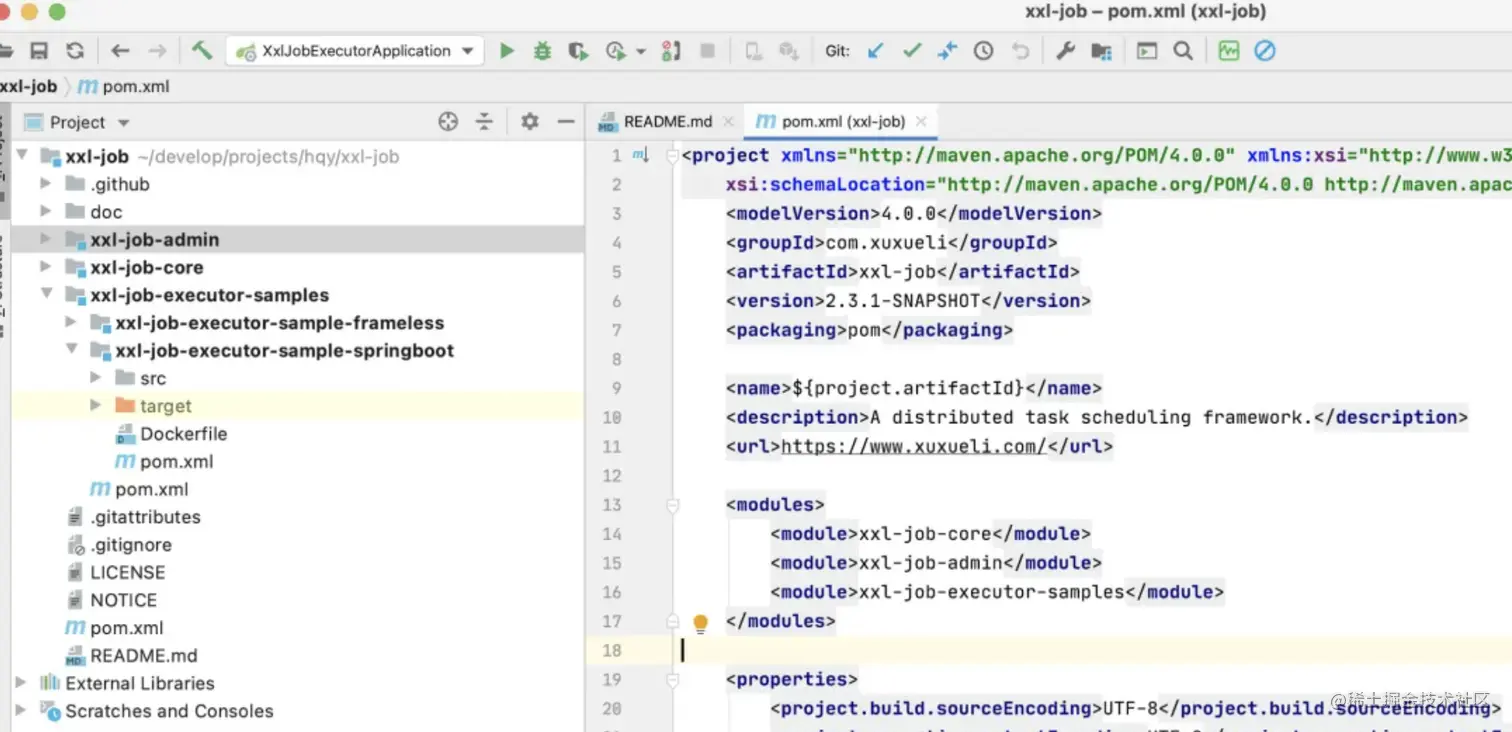
Task: Close the README.md editor tab
Action: tap(728, 122)
